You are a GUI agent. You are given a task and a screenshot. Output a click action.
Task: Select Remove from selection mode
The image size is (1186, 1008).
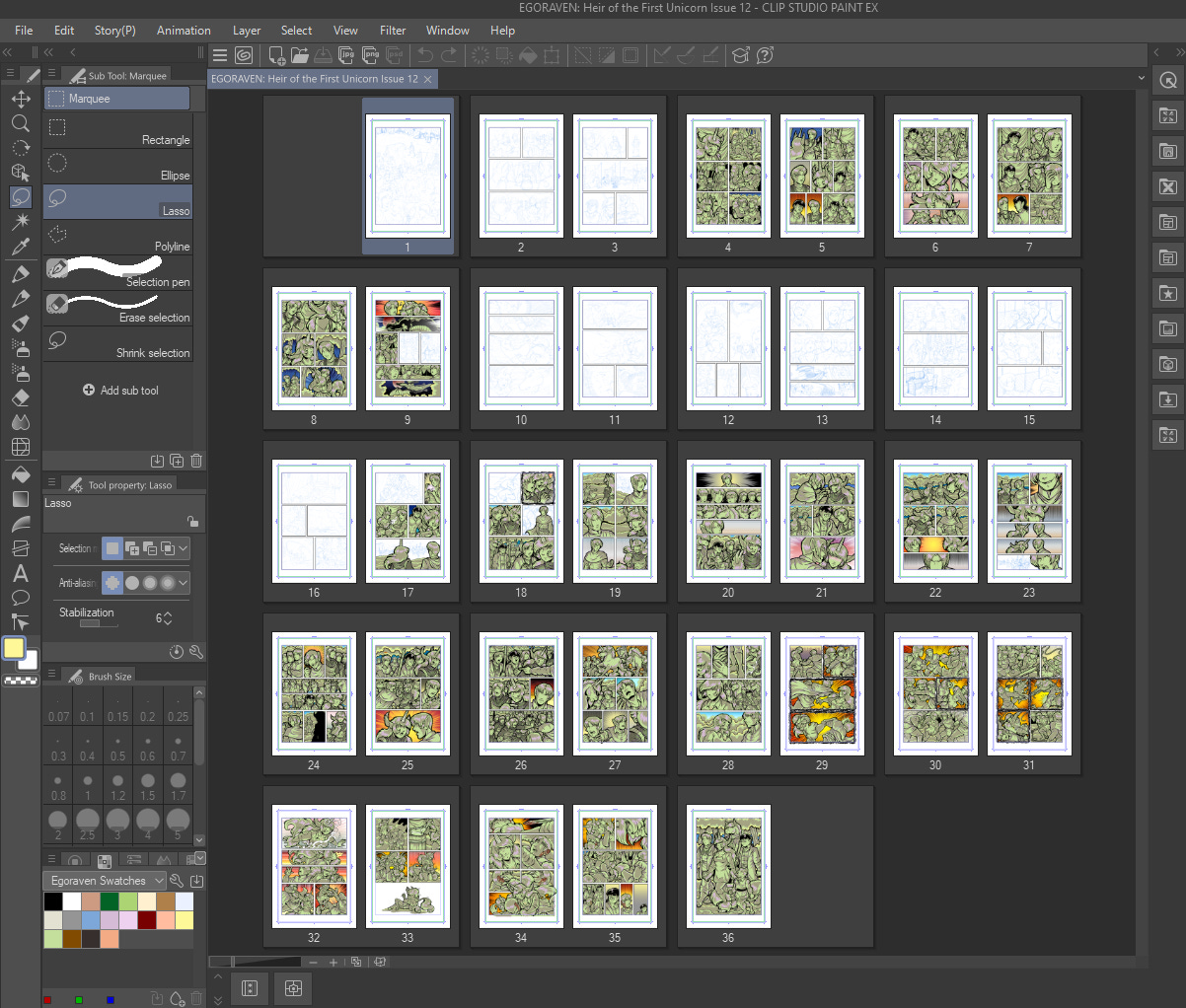pos(150,548)
